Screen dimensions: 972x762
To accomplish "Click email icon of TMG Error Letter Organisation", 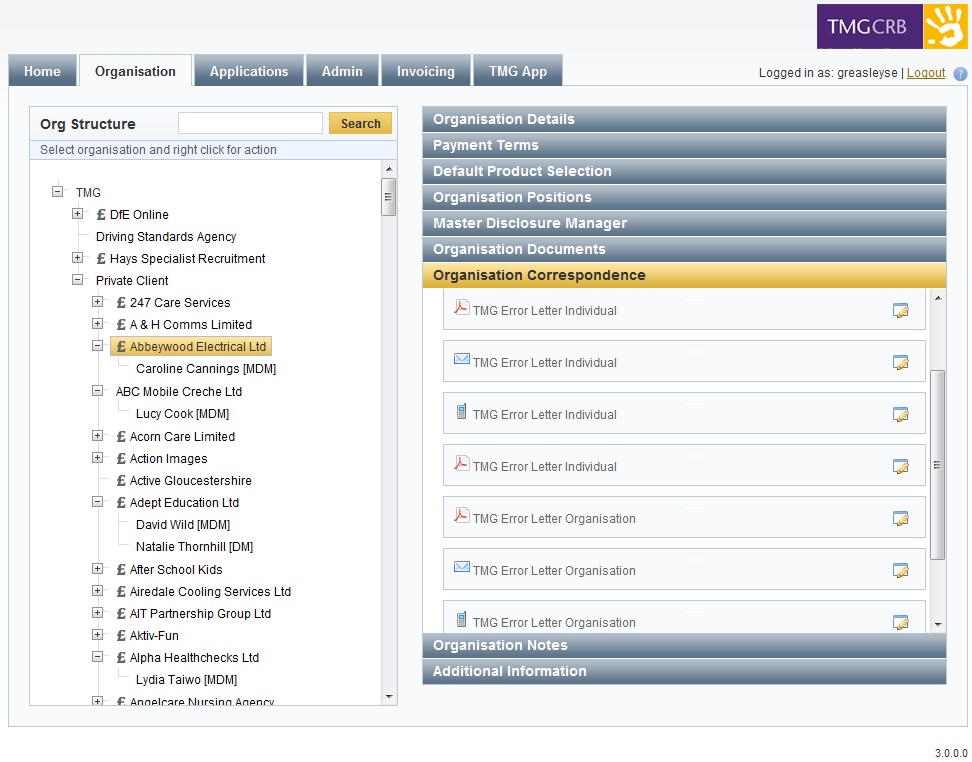I will [x=461, y=567].
